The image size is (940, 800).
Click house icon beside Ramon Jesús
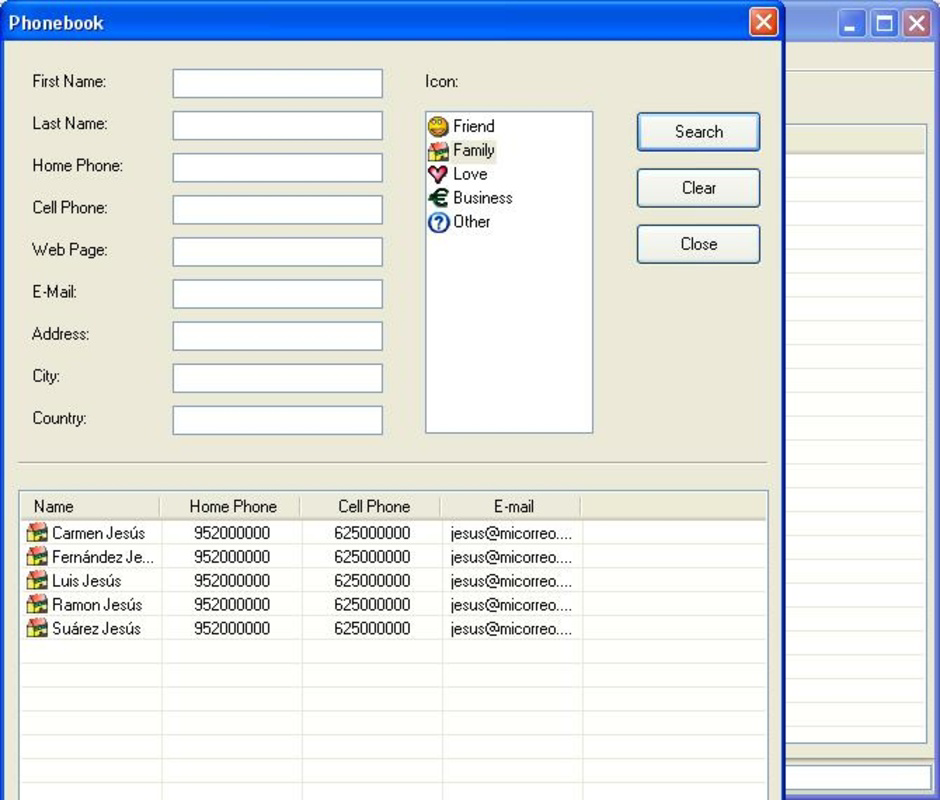(37, 604)
